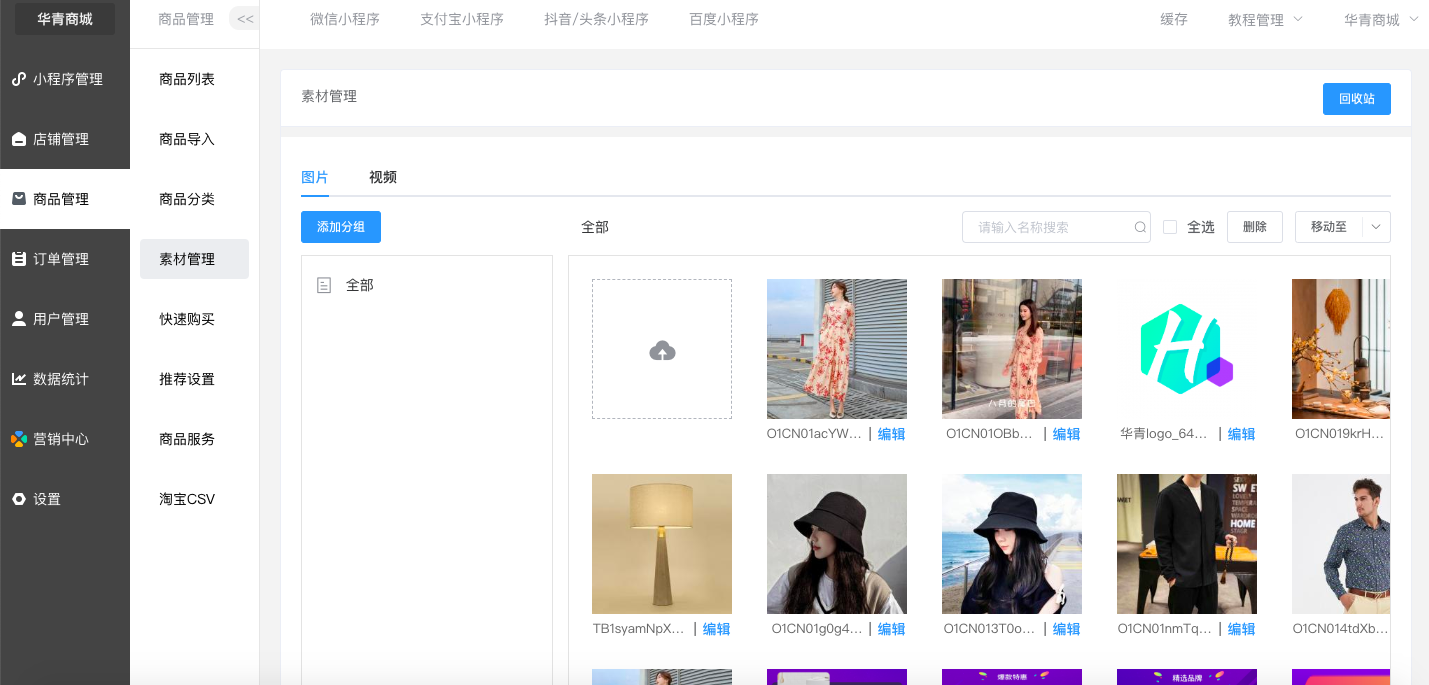
Task: Click the search magnifier icon
Action: pos(1140,227)
